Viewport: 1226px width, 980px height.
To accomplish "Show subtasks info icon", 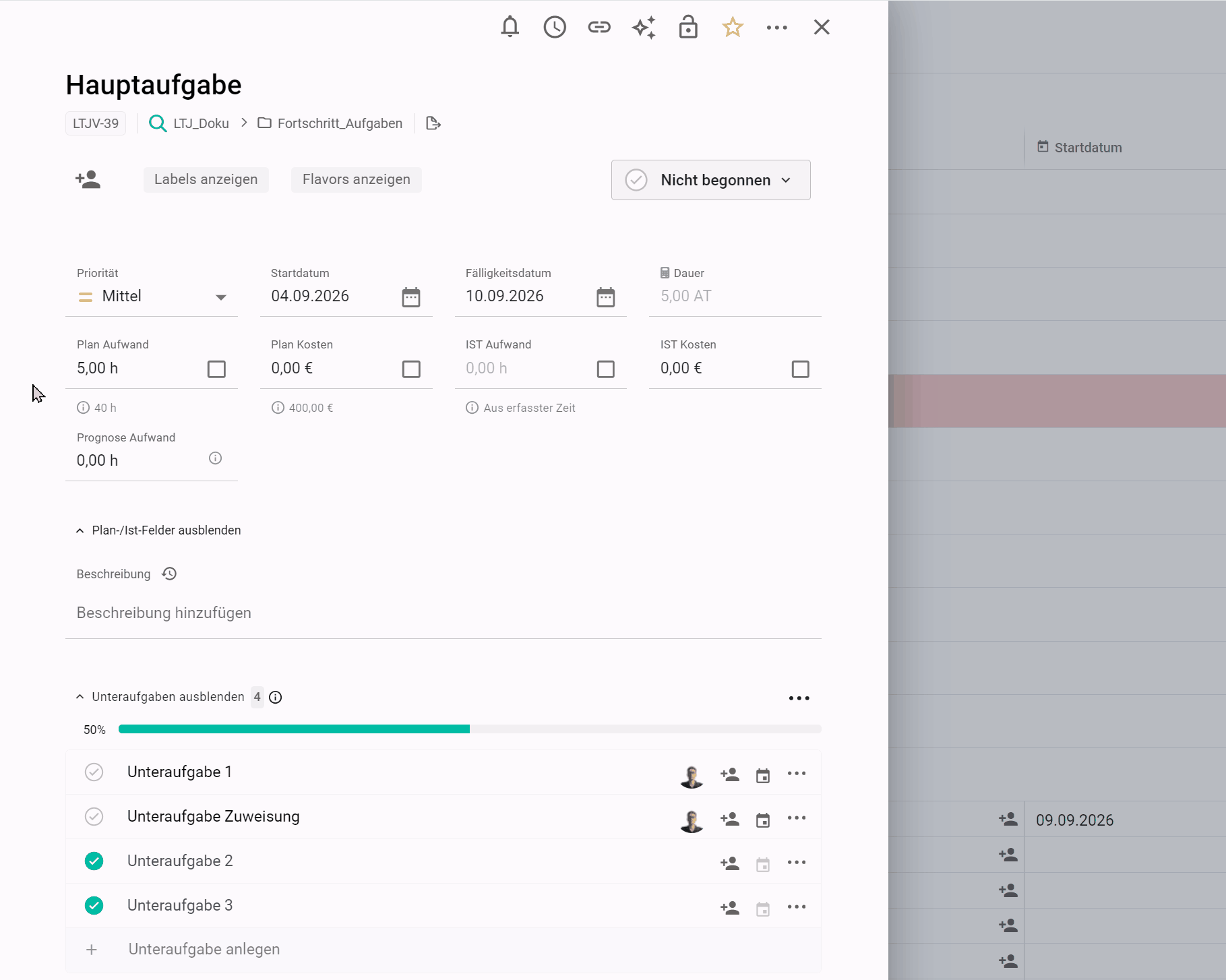I will pyautogui.click(x=276, y=697).
